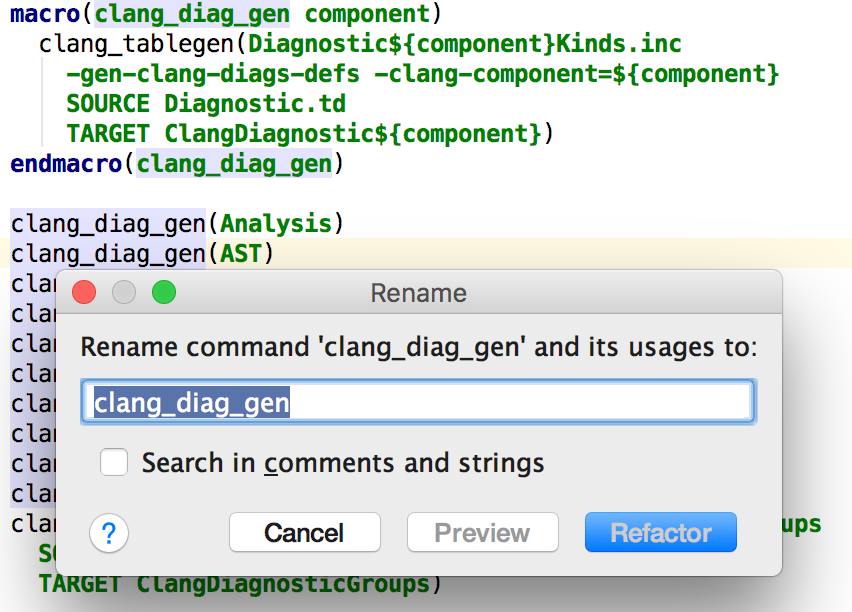Click the red close traffic light
The height and width of the screenshot is (612, 852).
click(84, 292)
